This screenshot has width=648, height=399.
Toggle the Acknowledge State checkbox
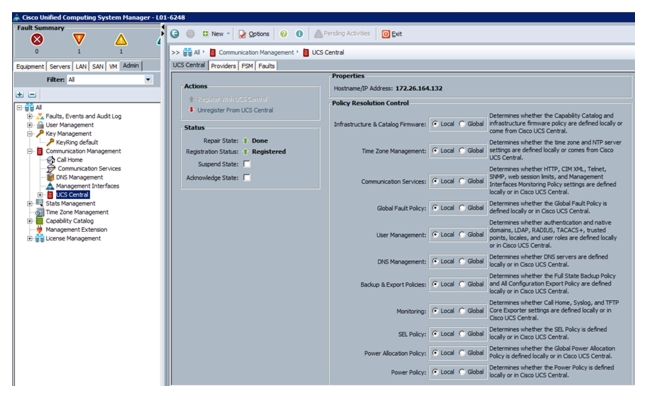247,178
